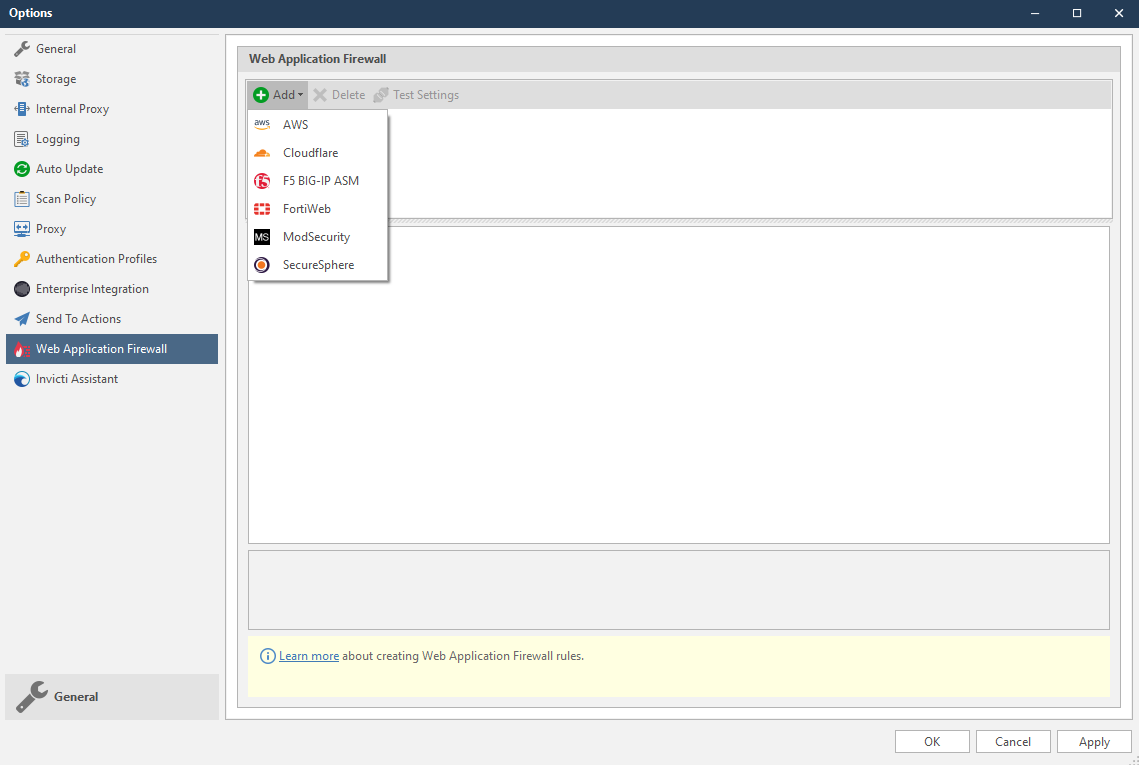Click the FortiWeb grid icon

(x=262, y=208)
